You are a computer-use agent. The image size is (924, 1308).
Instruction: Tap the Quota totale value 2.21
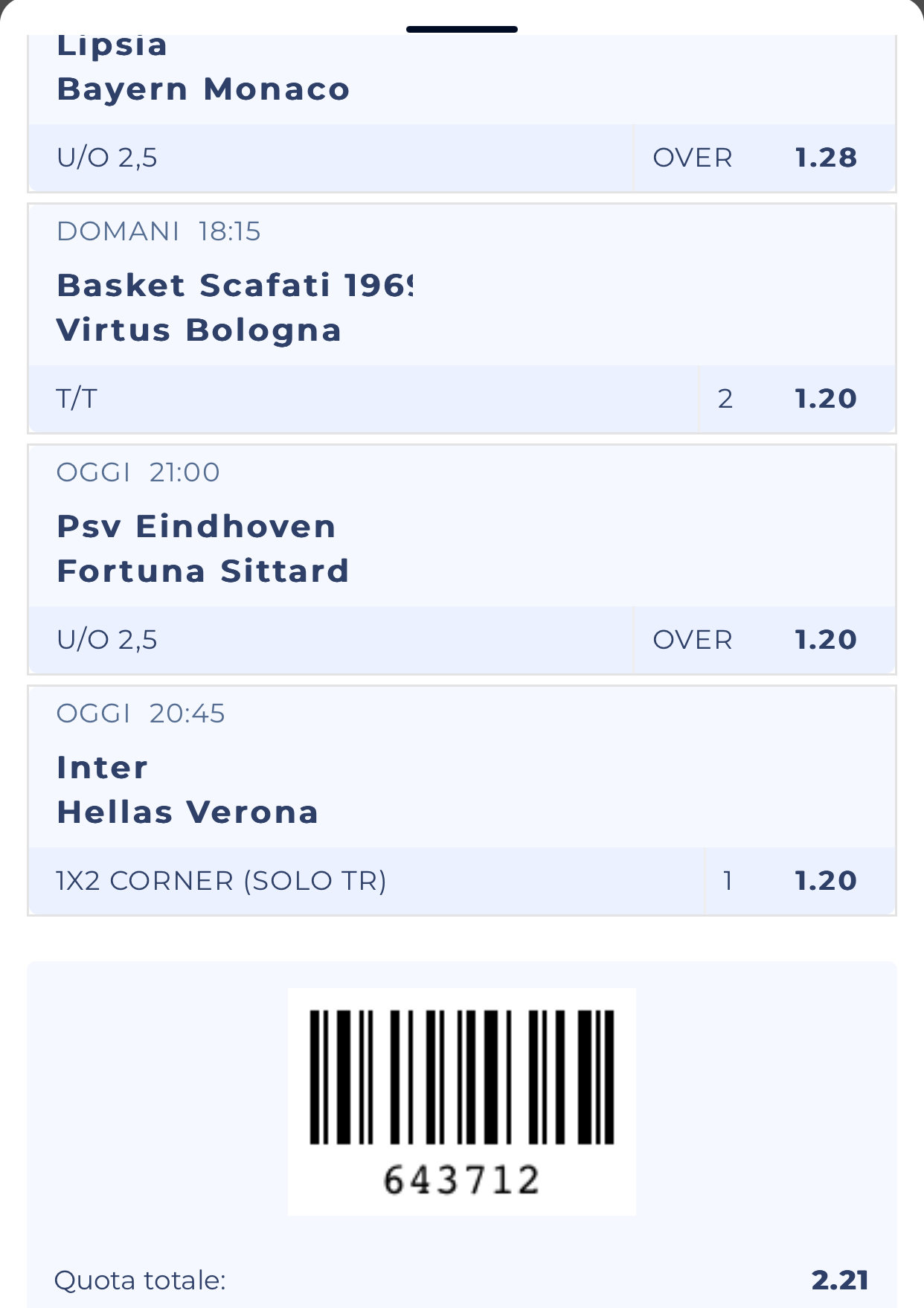coord(840,1280)
